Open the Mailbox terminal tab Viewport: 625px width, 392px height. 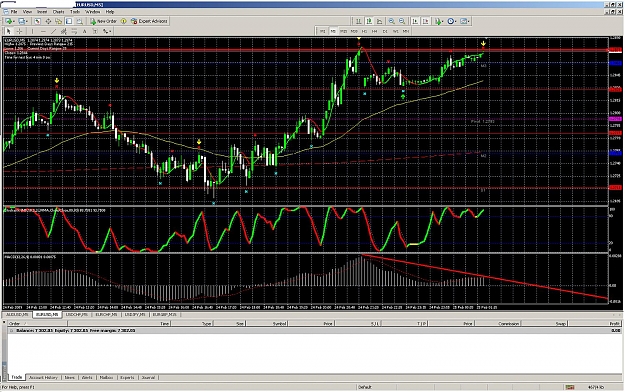[x=106, y=377]
